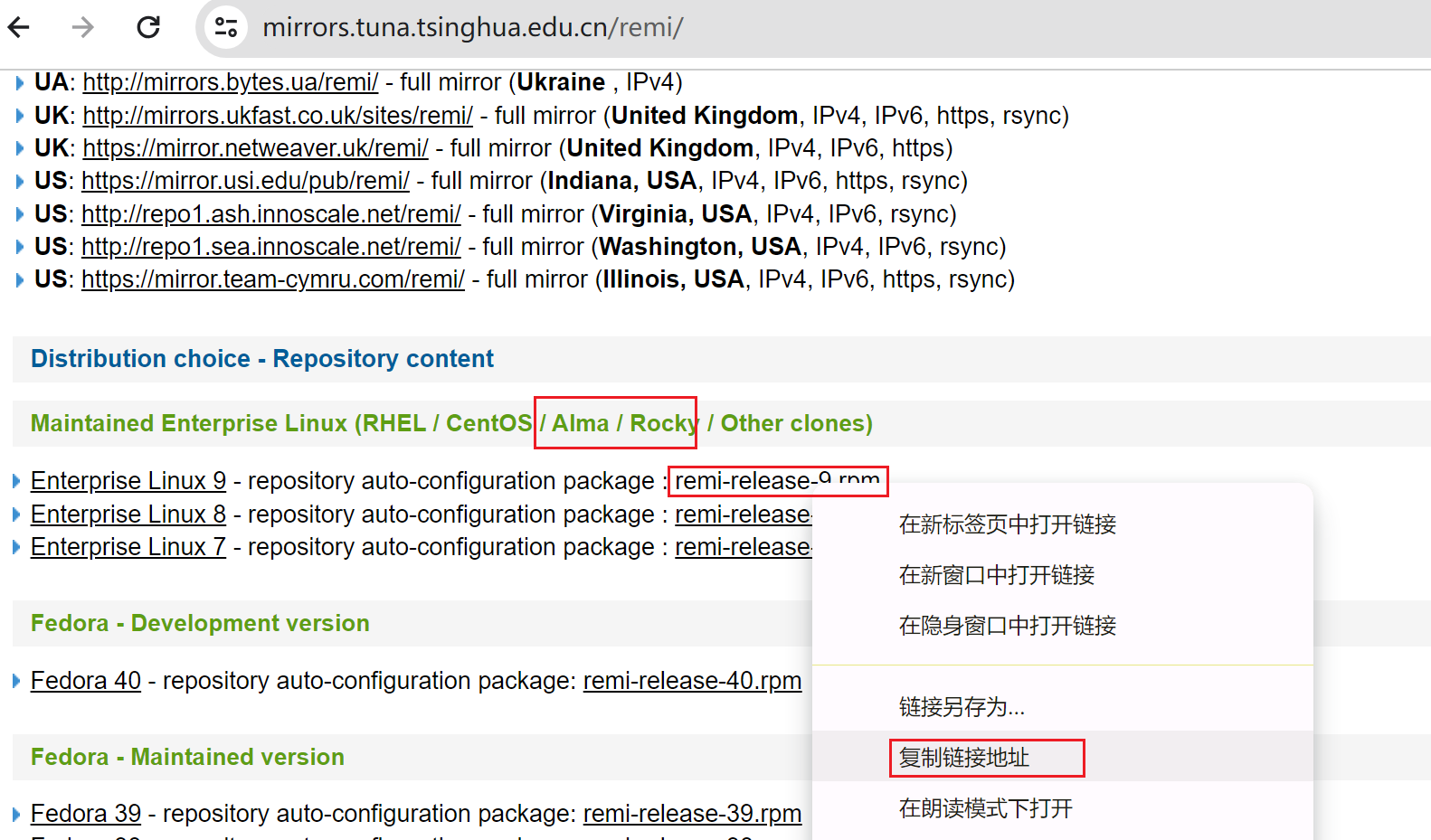The width and height of the screenshot is (1431, 840).
Task: Open site information icon in address bar
Action: (x=226, y=27)
